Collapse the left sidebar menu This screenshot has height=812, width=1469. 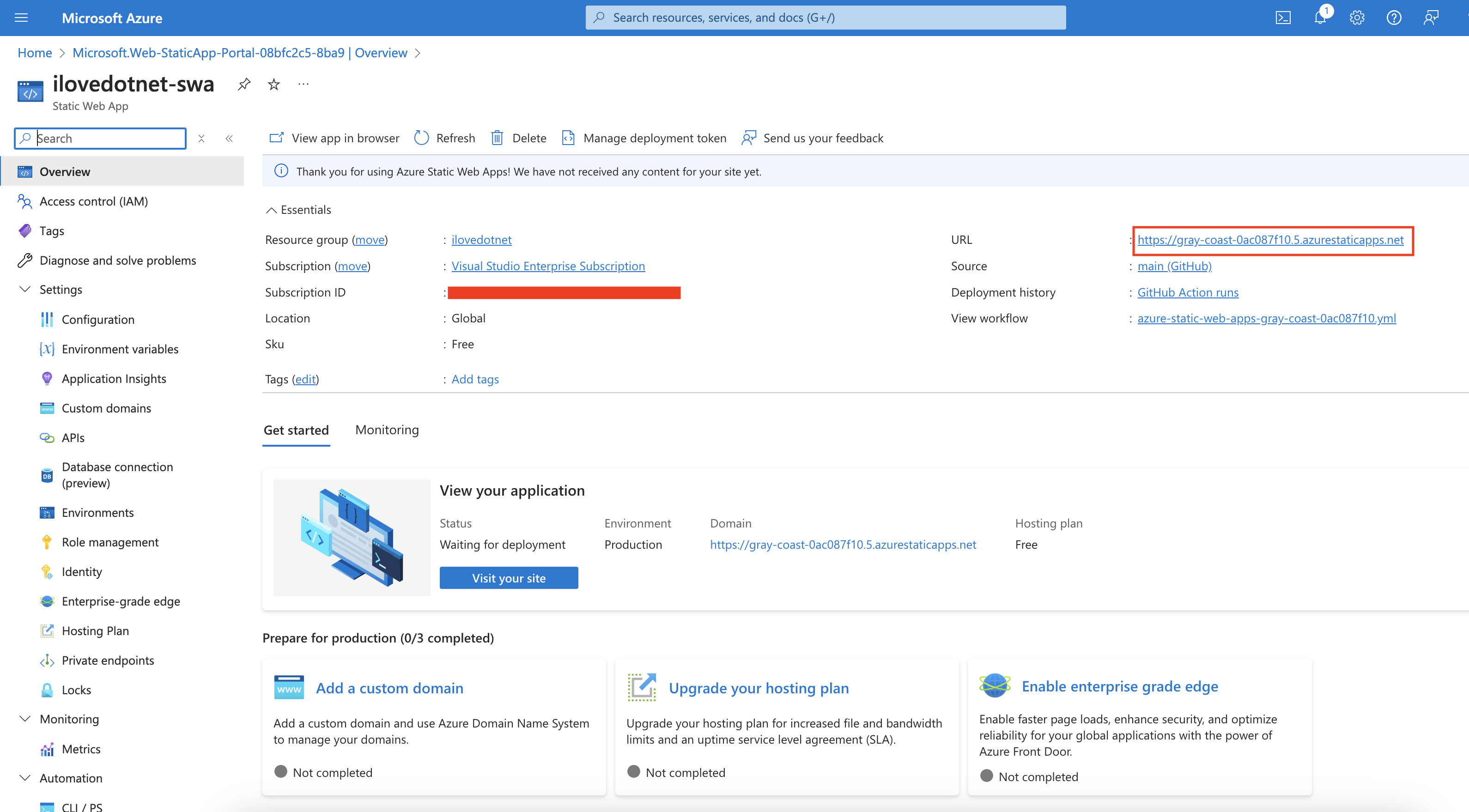229,139
